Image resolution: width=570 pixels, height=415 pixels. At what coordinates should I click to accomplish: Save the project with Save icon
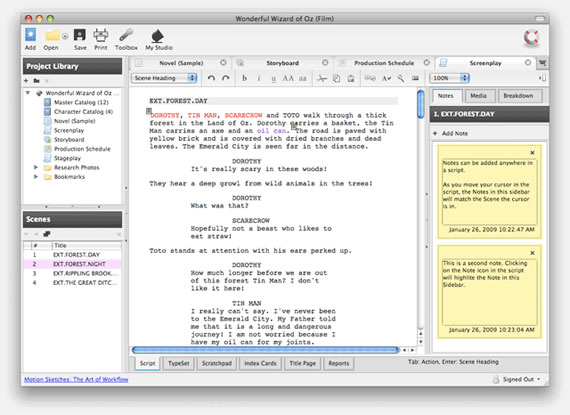[x=80, y=35]
